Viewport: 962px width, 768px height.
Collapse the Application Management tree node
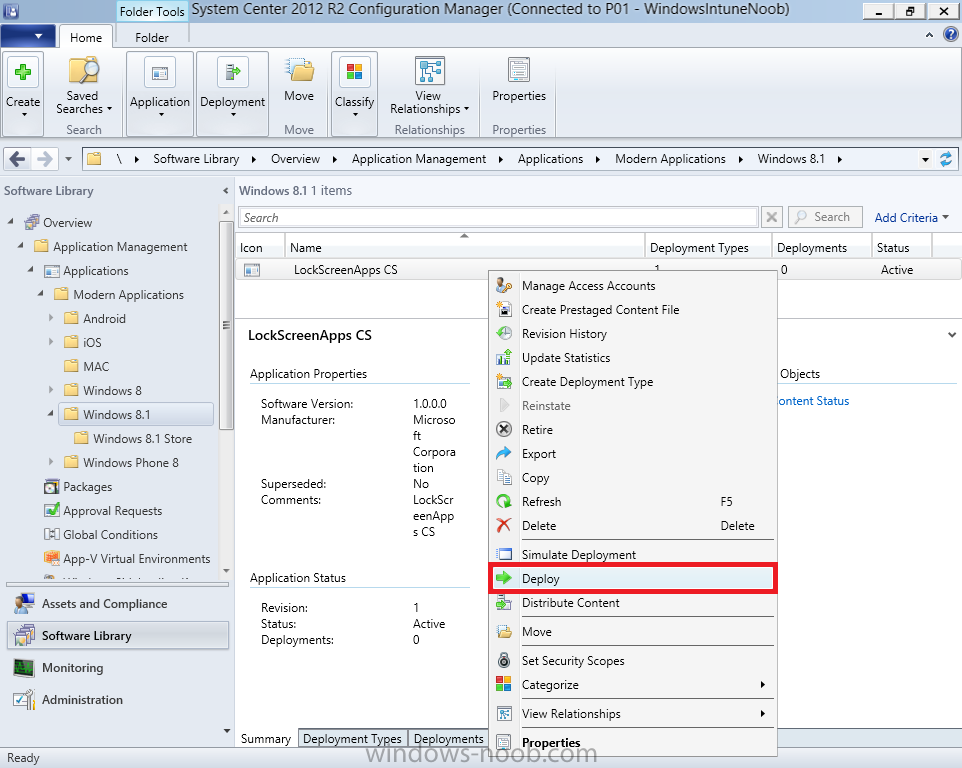click(x=21, y=245)
